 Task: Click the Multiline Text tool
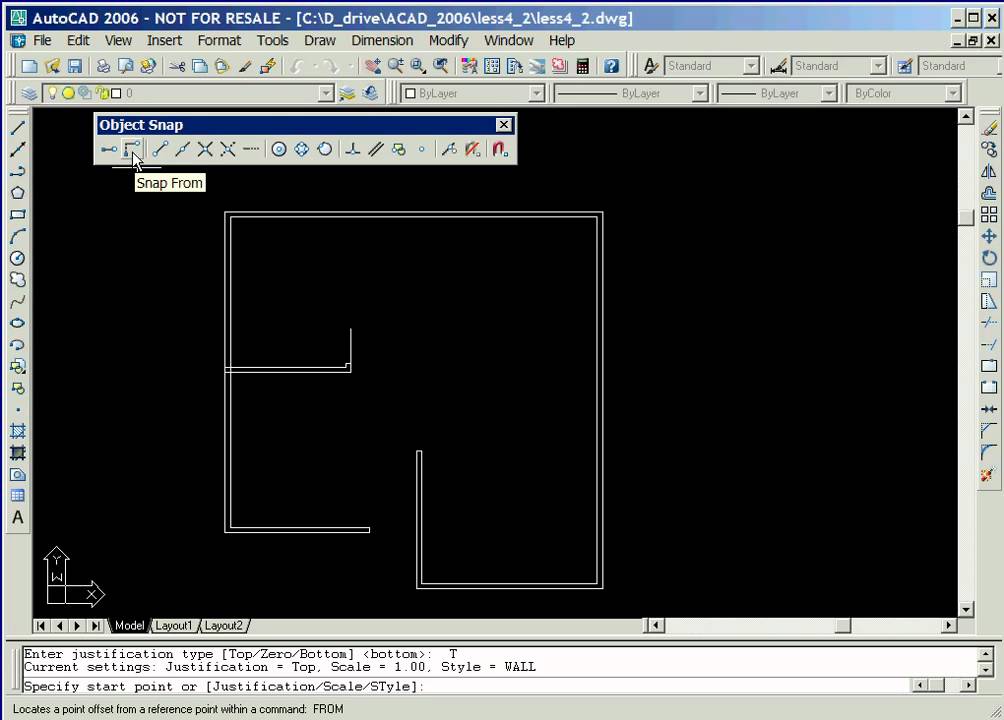(17, 518)
